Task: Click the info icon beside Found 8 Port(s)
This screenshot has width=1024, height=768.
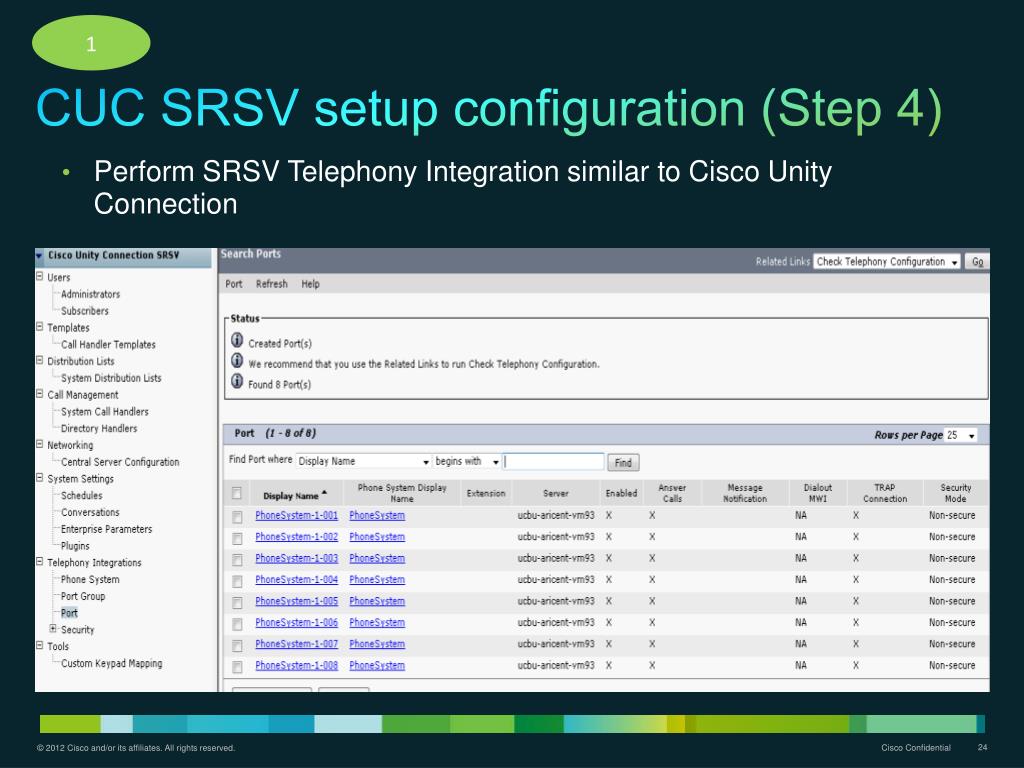Action: pyautogui.click(x=237, y=381)
